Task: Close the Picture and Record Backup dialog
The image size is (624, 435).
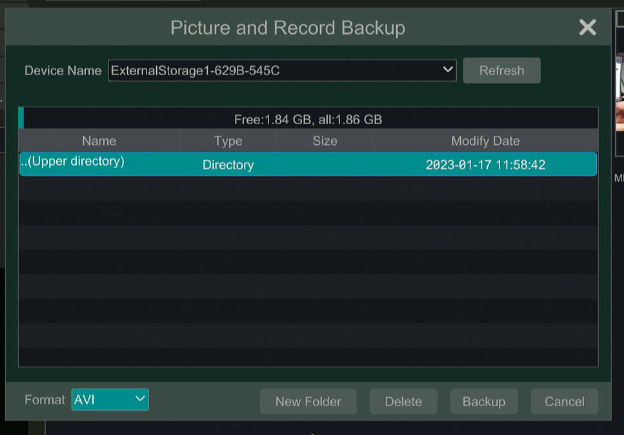Action: pos(587,27)
